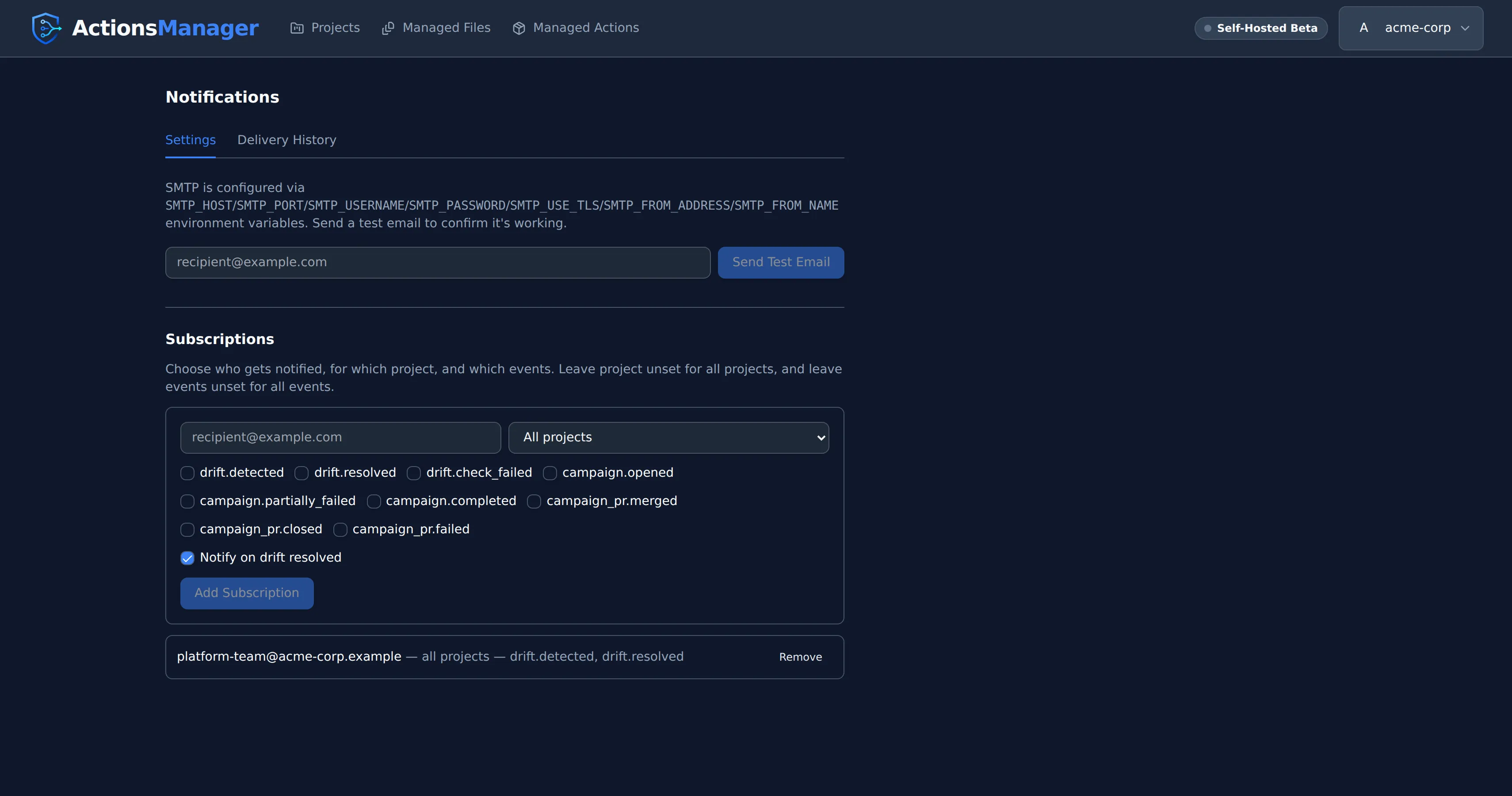Uncheck Notify on drift resolved
Image resolution: width=1512 pixels, height=796 pixels.
pyautogui.click(x=187, y=558)
